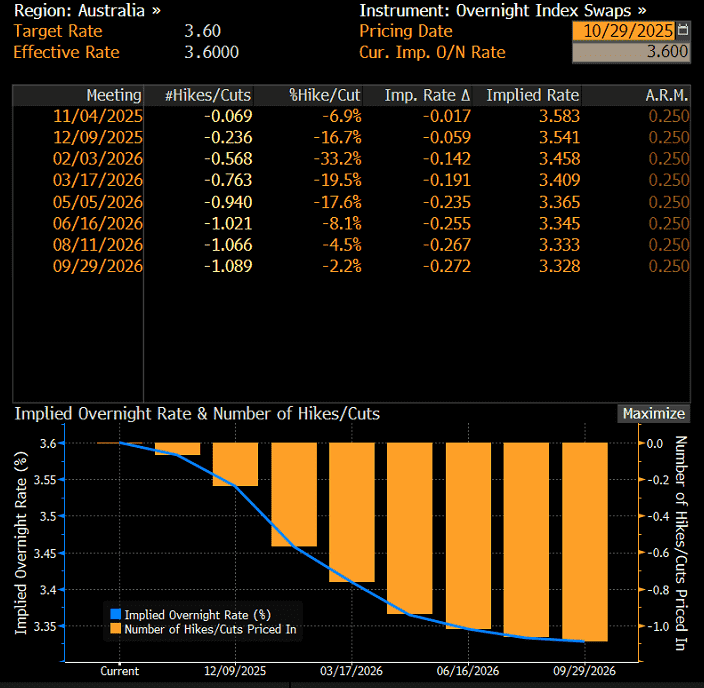Viewport: 704px width, 688px height.
Task: Expand the Region: Australia selector
Action: coord(86,11)
